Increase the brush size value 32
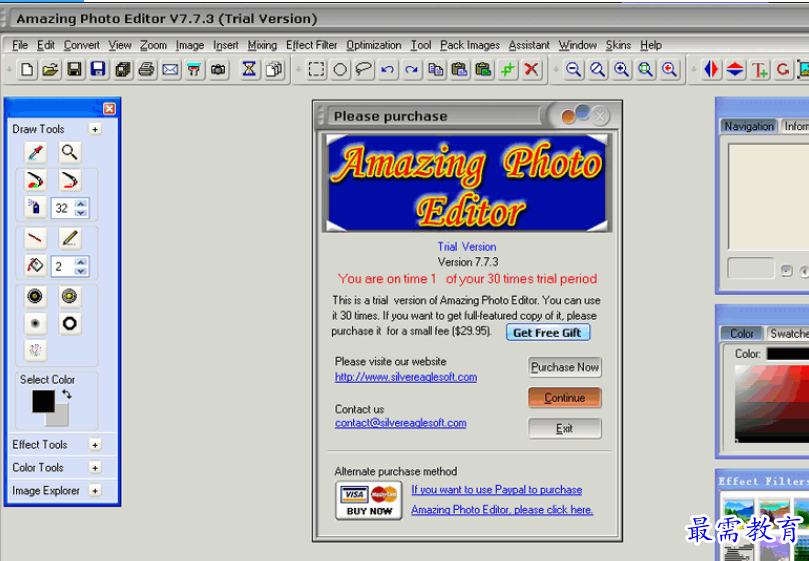The width and height of the screenshot is (809, 561). point(80,204)
